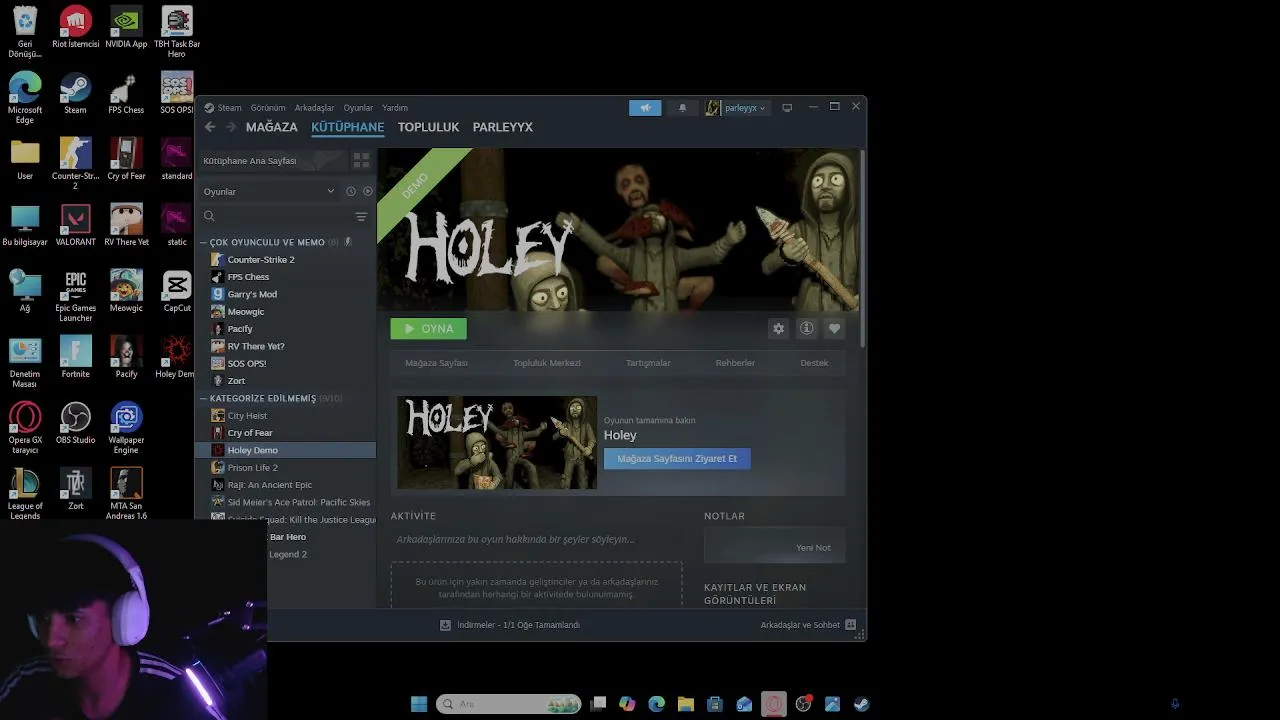
Task: Open the Topluluk Merkezi link
Action: click(547, 363)
